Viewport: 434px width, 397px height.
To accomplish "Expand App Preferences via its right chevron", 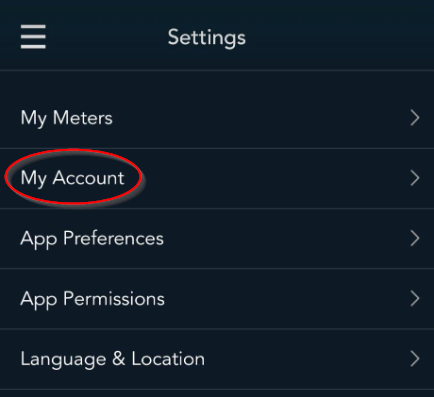I will (415, 238).
